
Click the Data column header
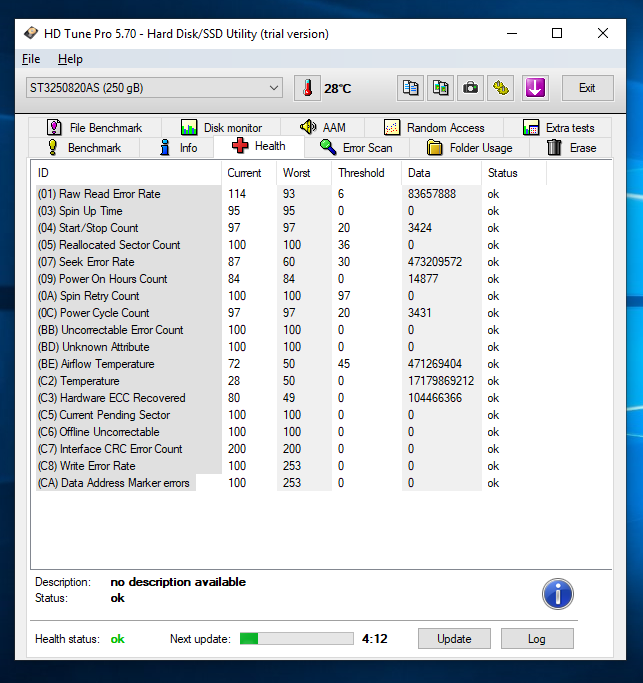coord(441,173)
